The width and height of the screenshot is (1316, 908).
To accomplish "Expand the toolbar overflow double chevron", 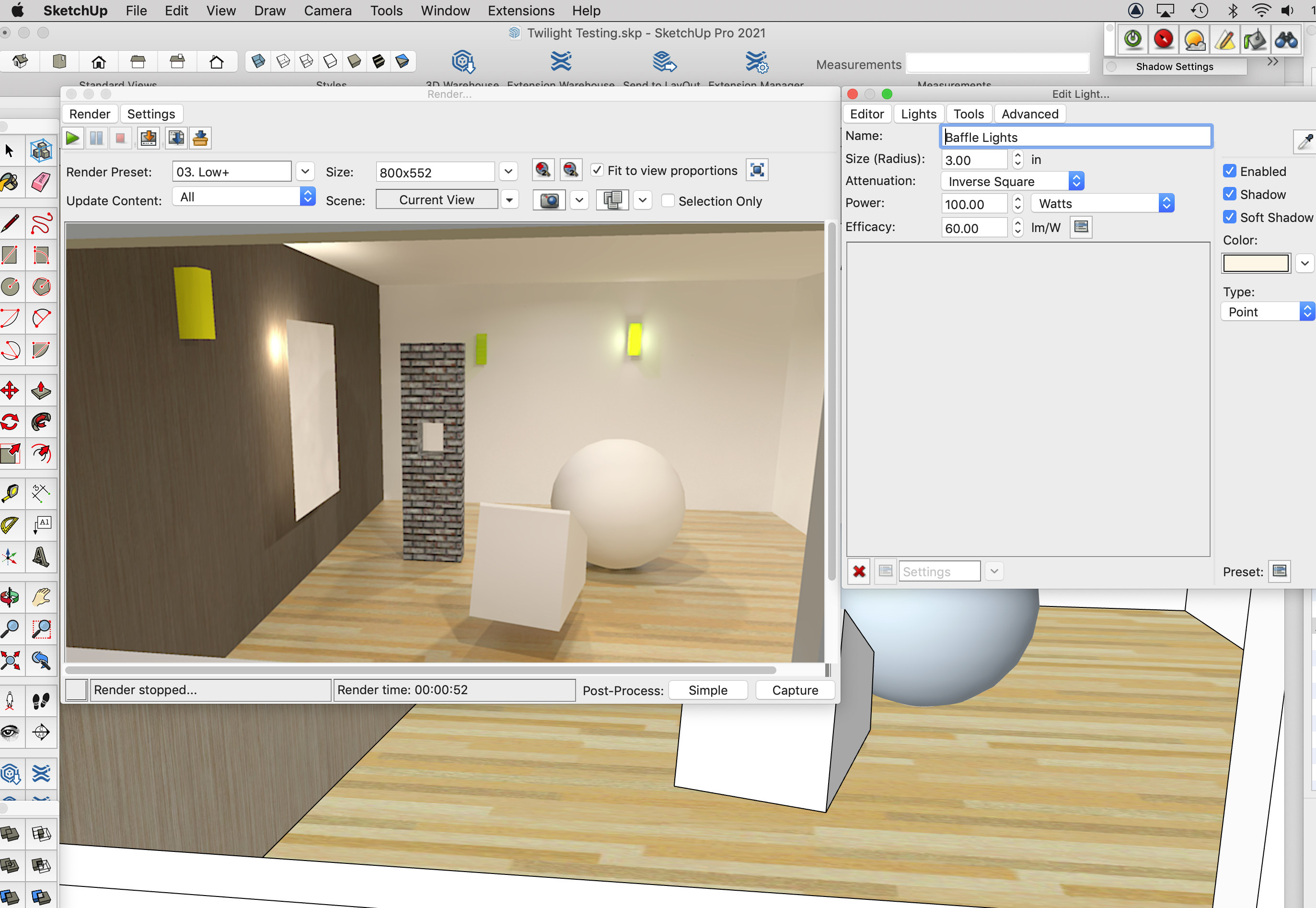I will pos(1273,61).
